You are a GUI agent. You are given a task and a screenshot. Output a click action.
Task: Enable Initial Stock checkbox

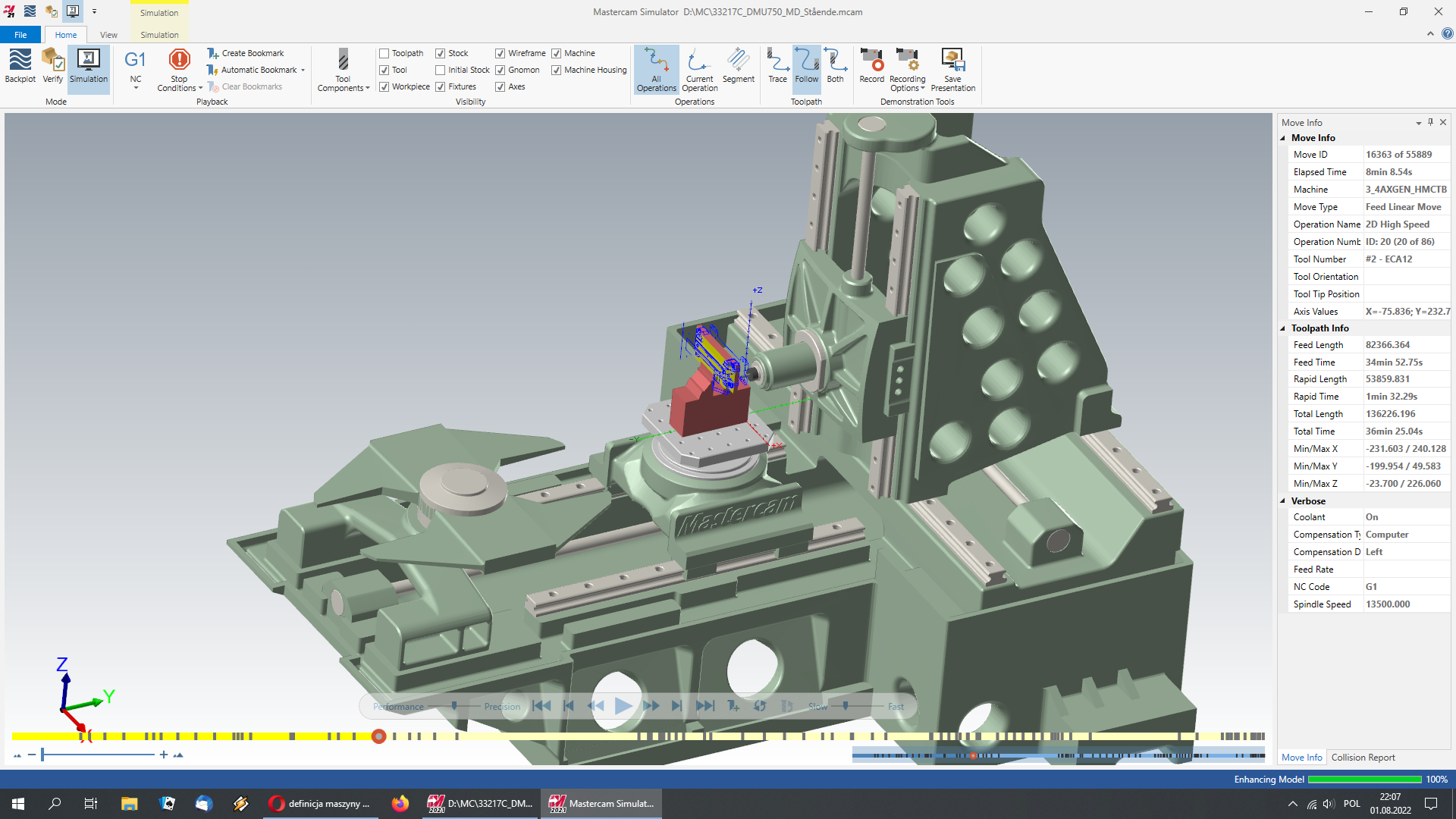coord(441,70)
